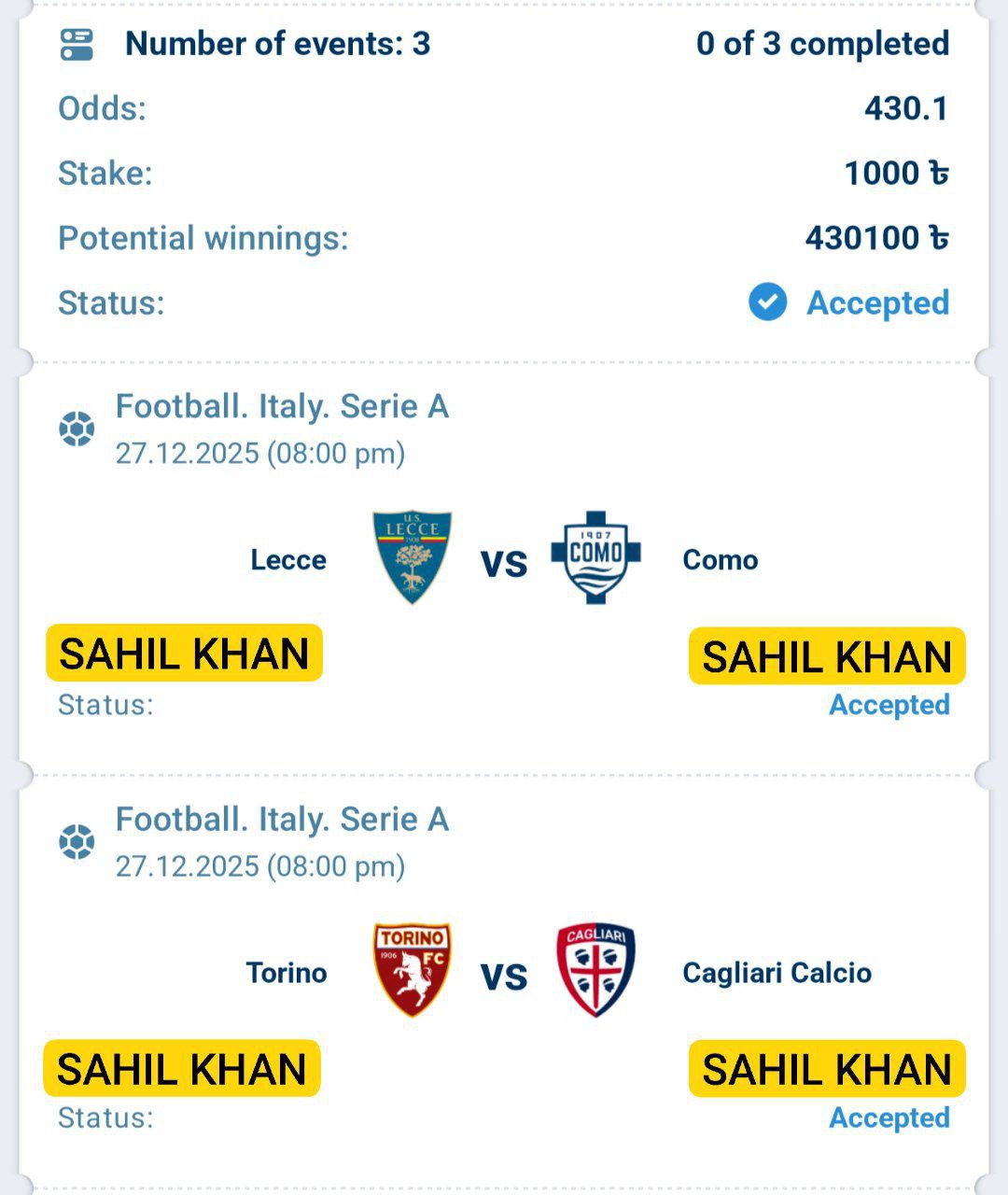Tap the Torino club crest
Image resolution: width=1008 pixels, height=1195 pixels.
click(412, 970)
